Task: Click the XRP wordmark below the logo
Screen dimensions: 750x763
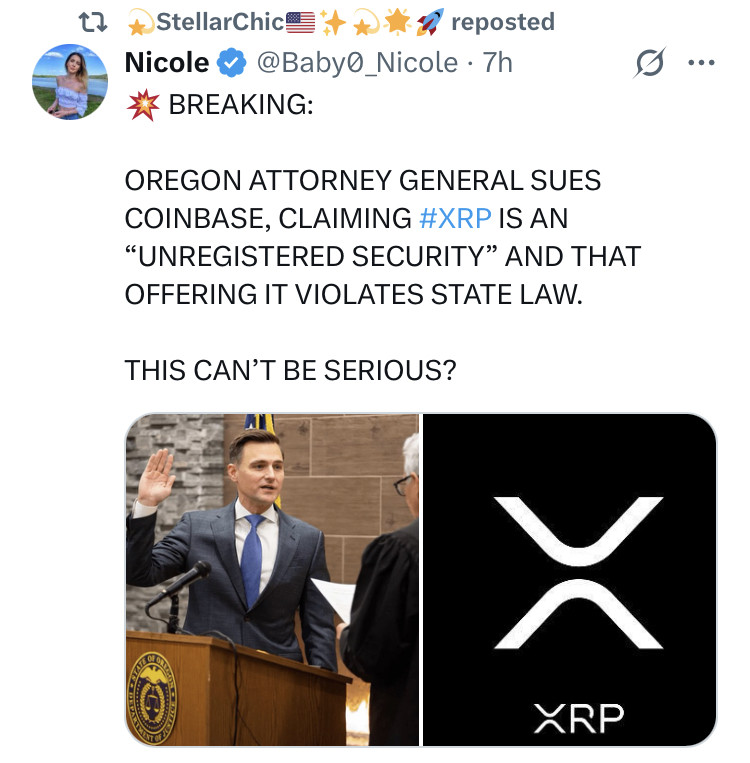Action: pos(579,716)
